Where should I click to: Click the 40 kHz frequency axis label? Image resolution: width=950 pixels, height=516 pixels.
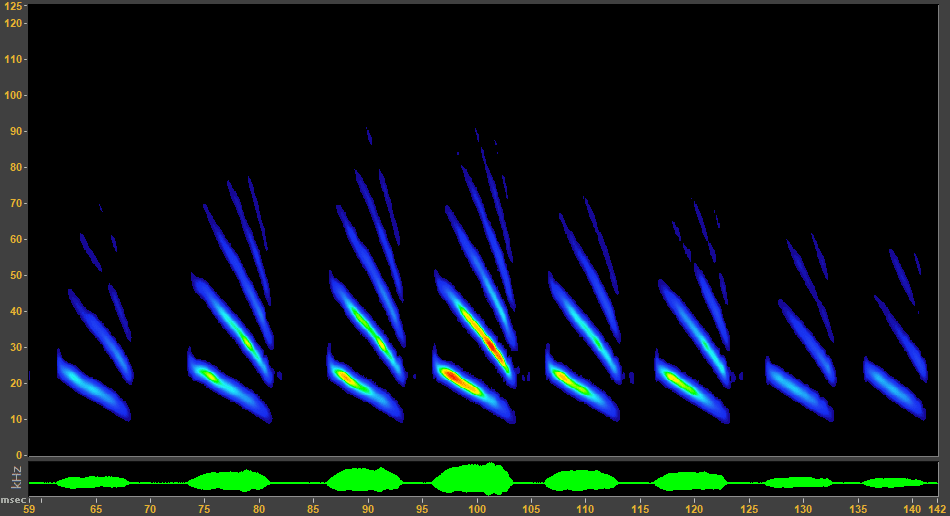16,311
